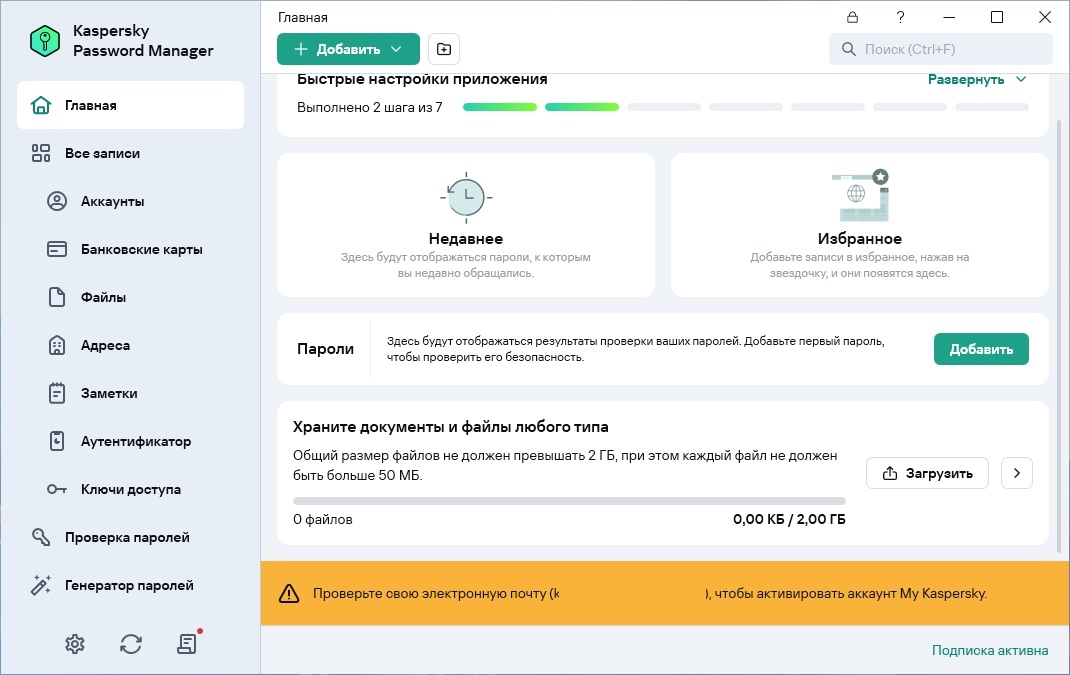Expand quick settings with Развернуть
Image resolution: width=1070 pixels, height=675 pixels.
(x=977, y=79)
